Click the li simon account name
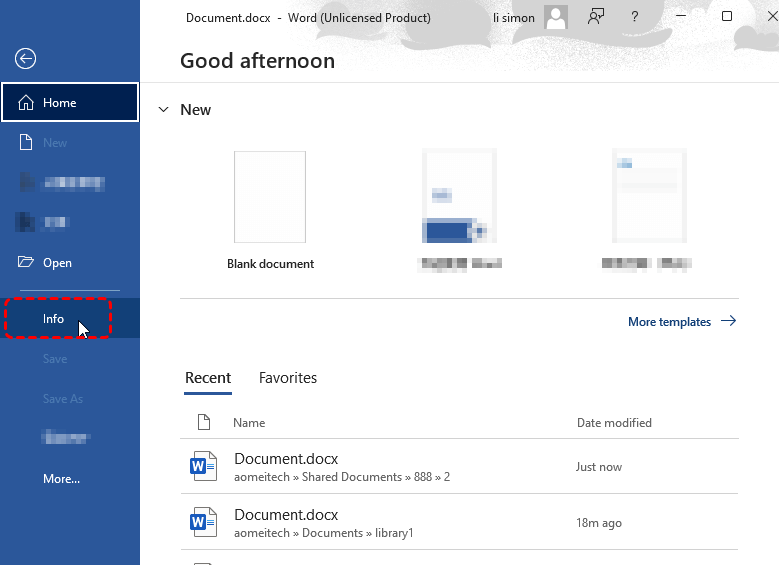Viewport: 779px width, 565px height. (514, 18)
